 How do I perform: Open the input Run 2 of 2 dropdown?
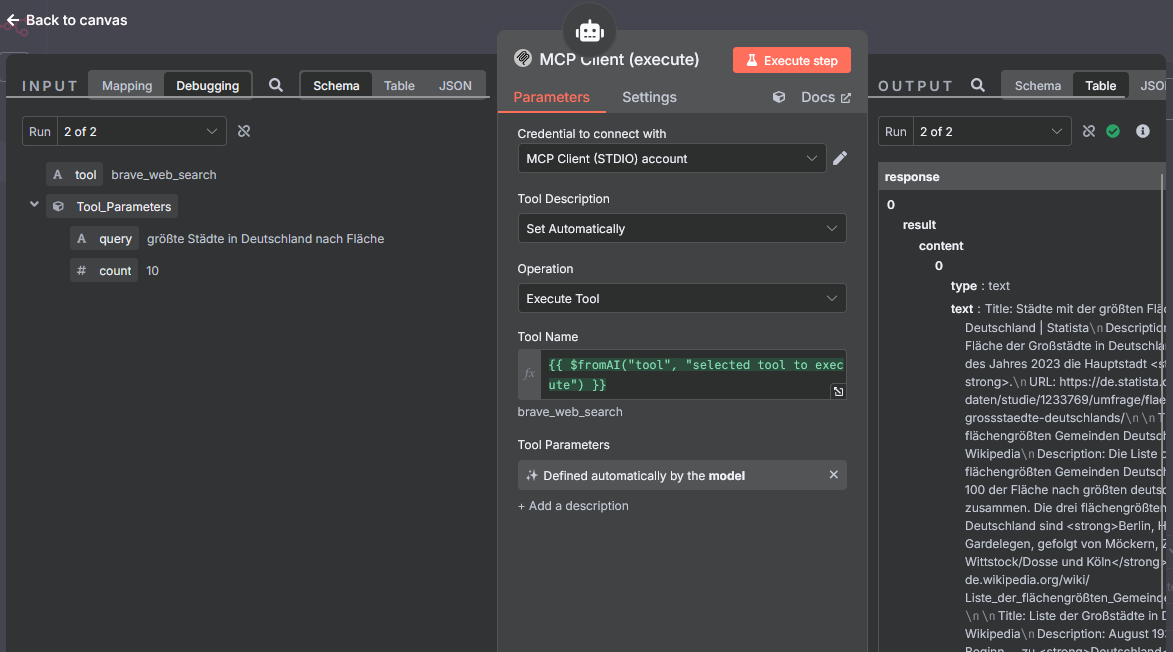(x=141, y=131)
